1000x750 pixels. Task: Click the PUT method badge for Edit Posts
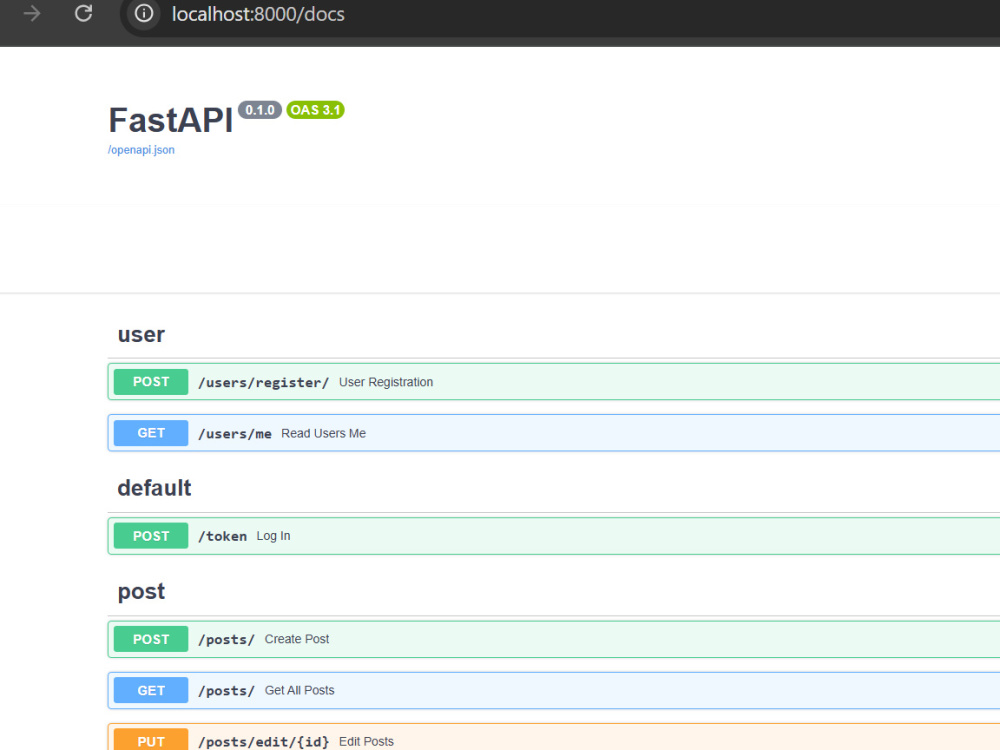pos(151,740)
